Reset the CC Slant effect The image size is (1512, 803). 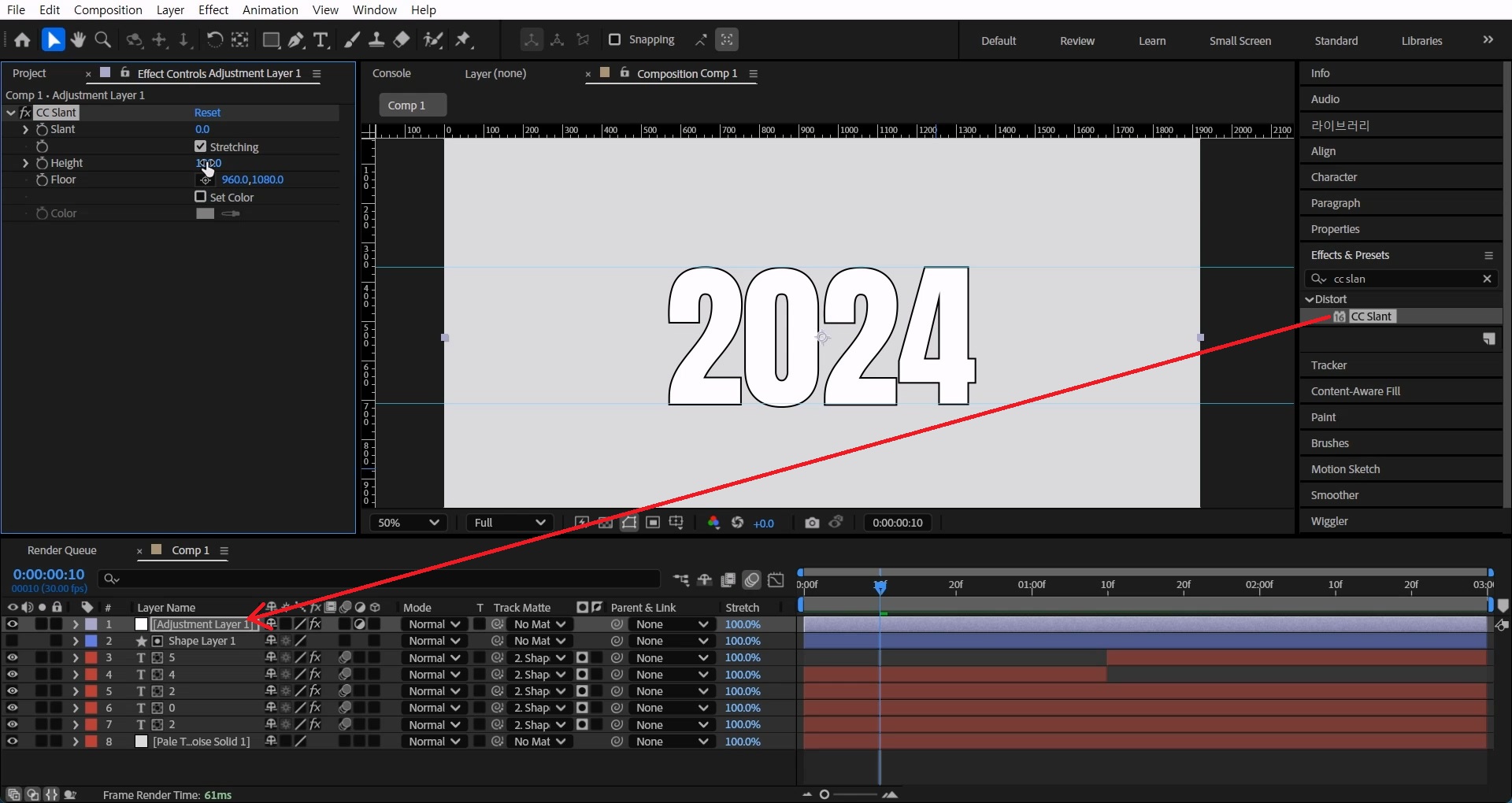pos(207,113)
